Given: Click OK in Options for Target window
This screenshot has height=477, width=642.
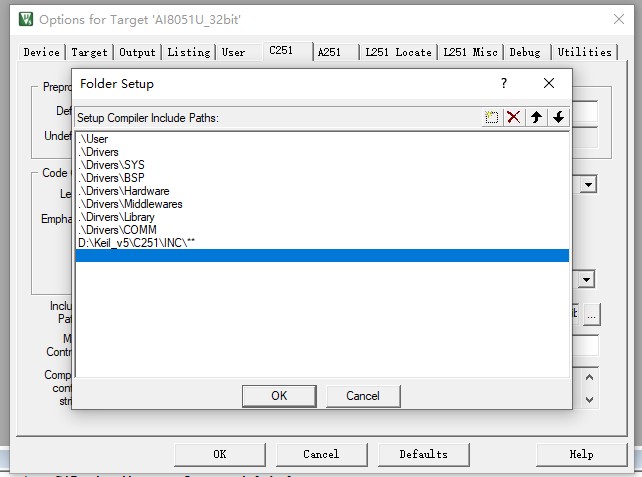Looking at the screenshot, I should click(x=220, y=454).
